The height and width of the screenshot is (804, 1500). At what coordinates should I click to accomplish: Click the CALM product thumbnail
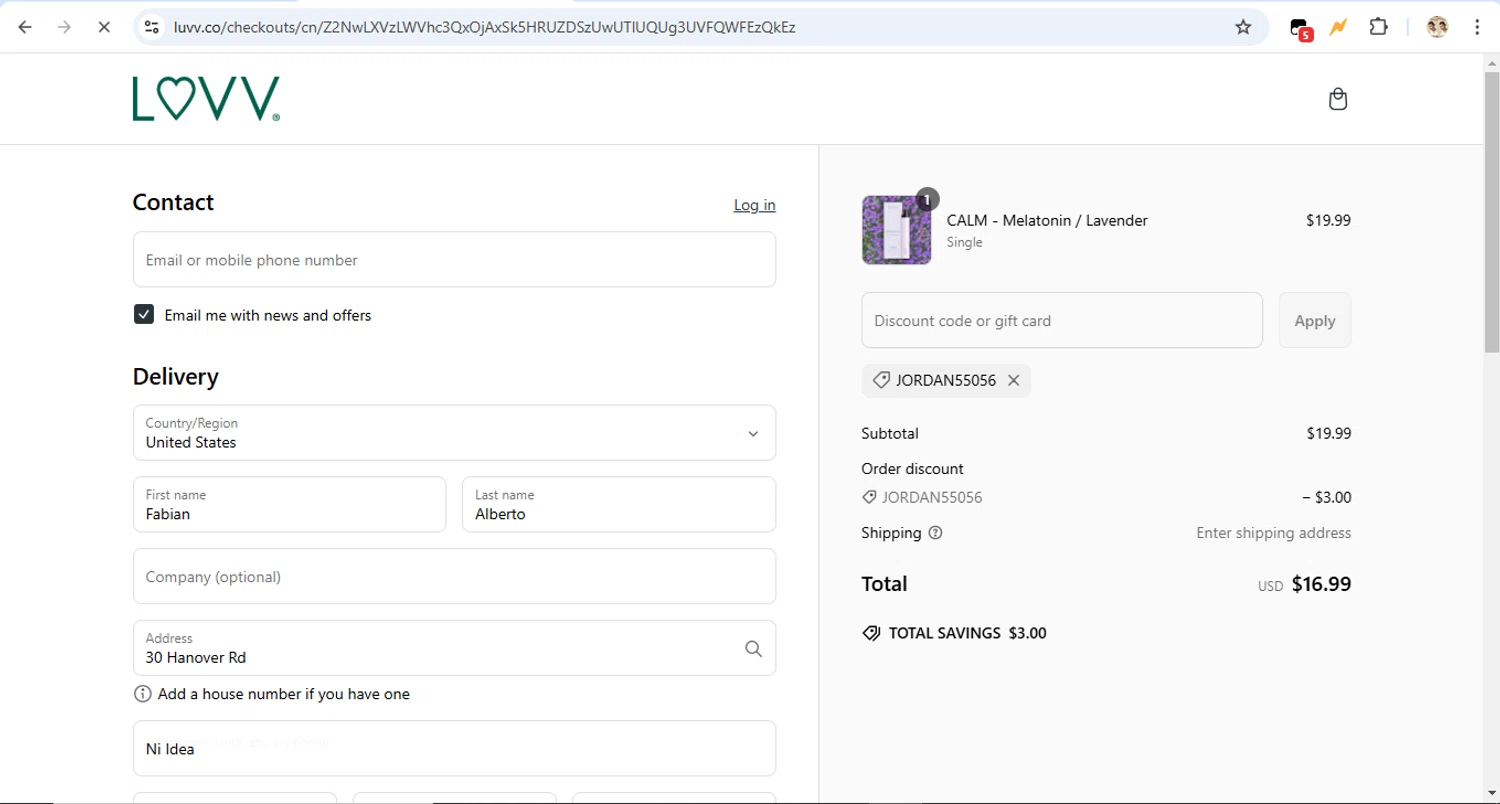(896, 230)
